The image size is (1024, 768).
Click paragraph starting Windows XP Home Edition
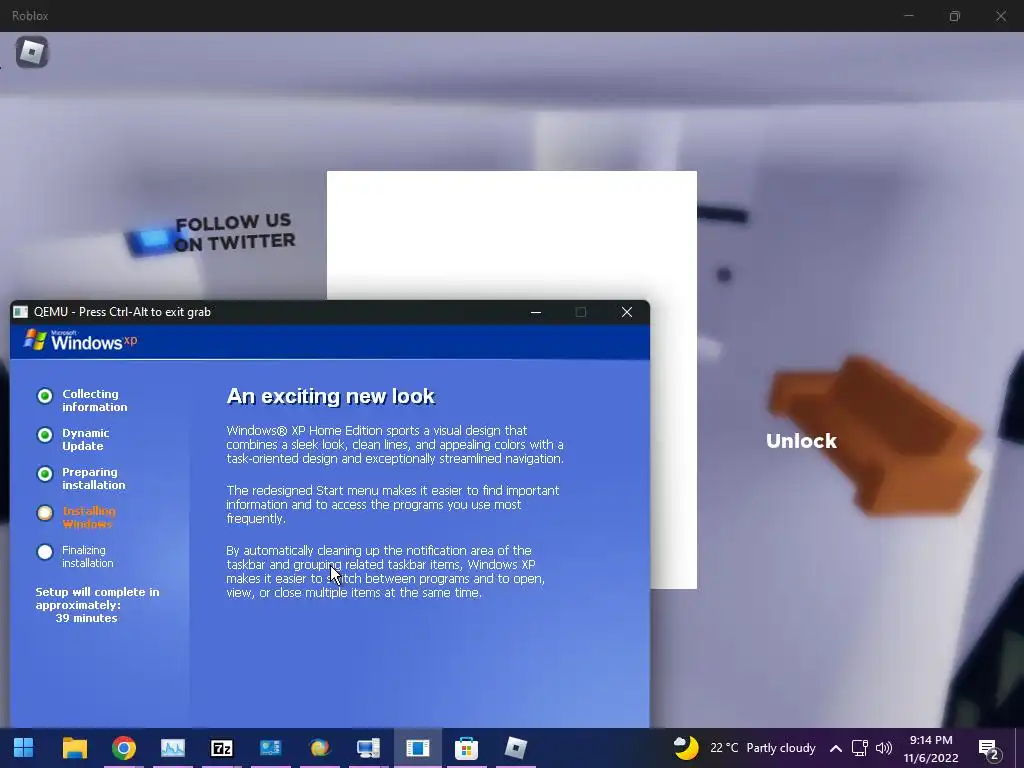point(395,445)
